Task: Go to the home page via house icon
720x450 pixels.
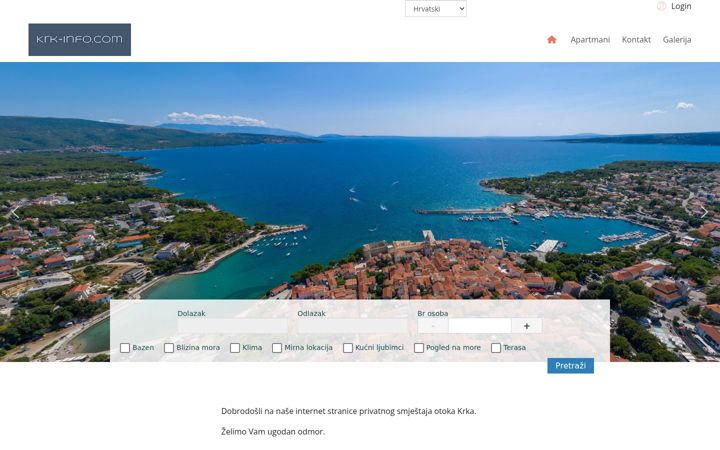Action: pyautogui.click(x=551, y=39)
